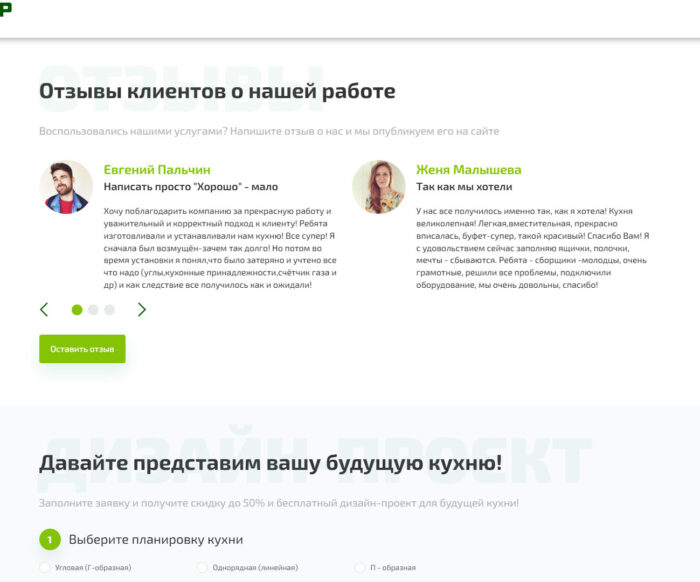Click the Давайте представим вашу будущую кухню heading
The width and height of the screenshot is (700, 582).
coord(270,463)
